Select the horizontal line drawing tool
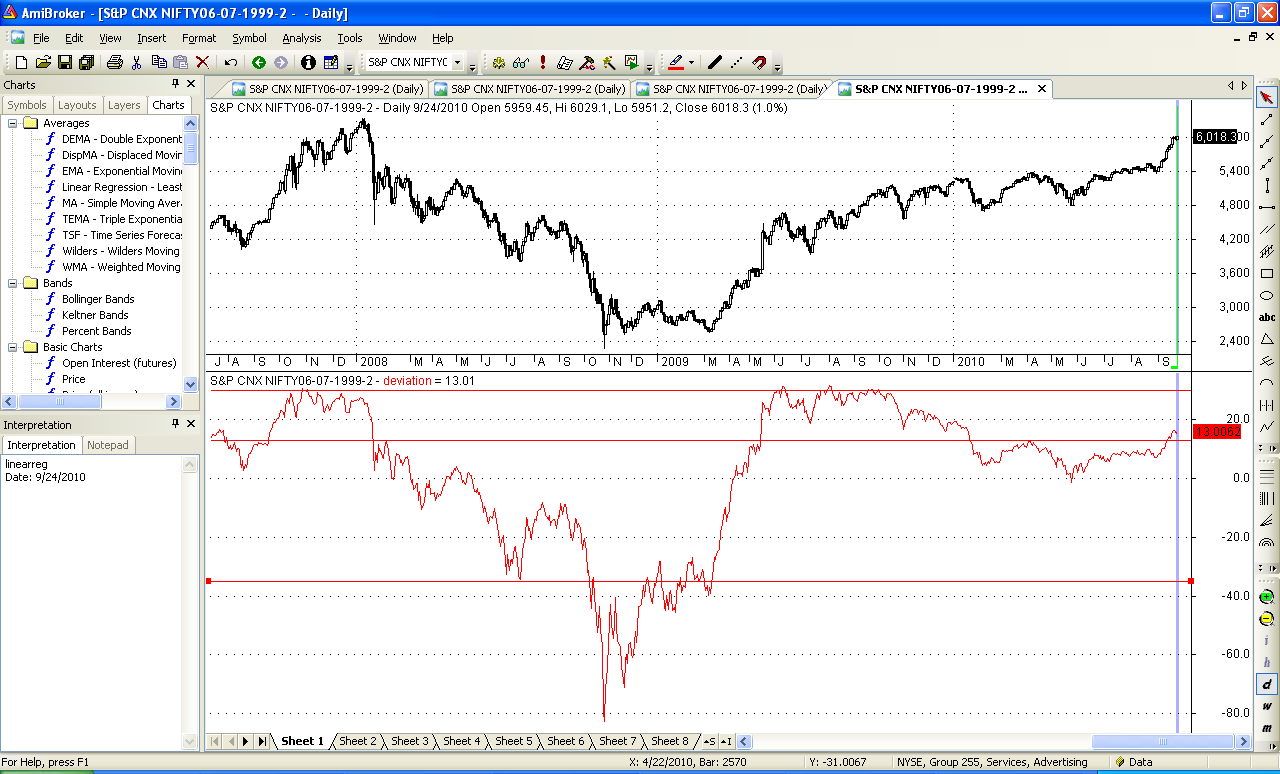The width and height of the screenshot is (1280, 774). click(x=1267, y=207)
